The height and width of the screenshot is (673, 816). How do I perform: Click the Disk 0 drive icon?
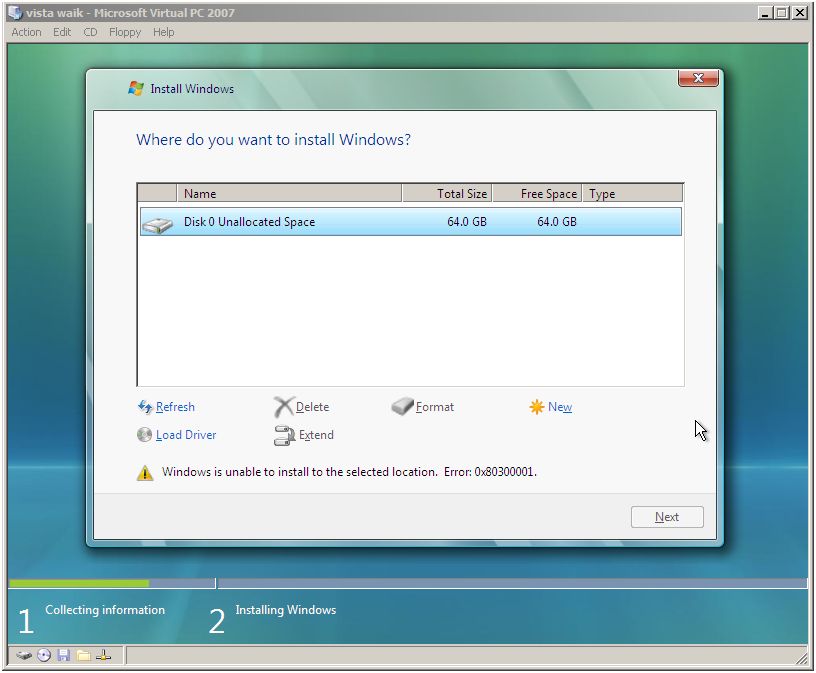[157, 224]
